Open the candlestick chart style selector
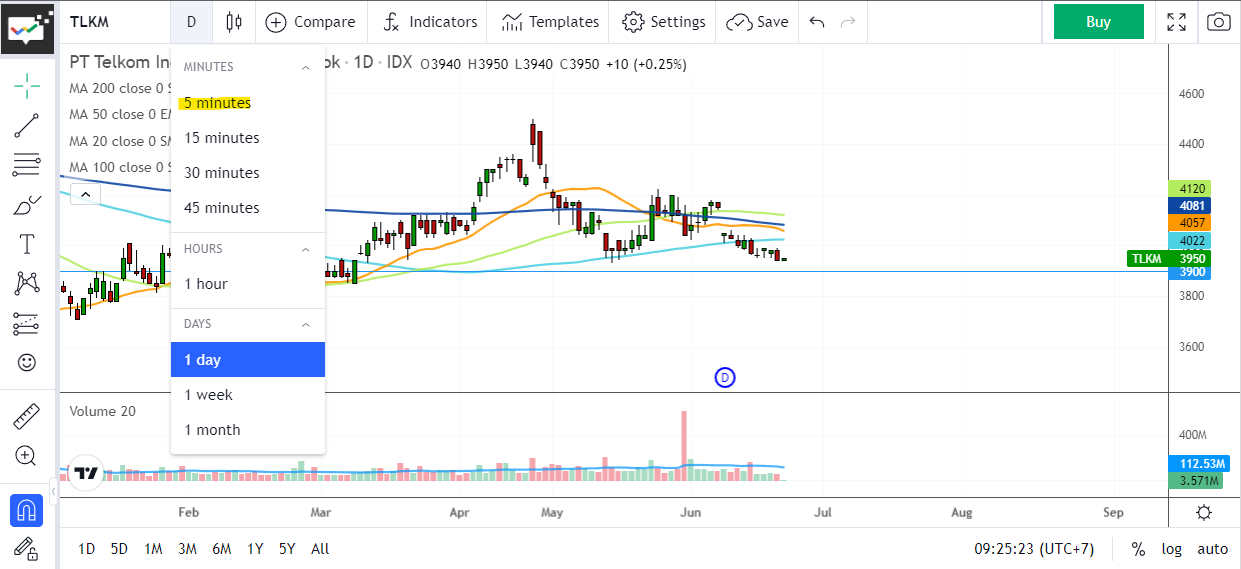Viewport: 1241px width, 569px height. pos(234,22)
